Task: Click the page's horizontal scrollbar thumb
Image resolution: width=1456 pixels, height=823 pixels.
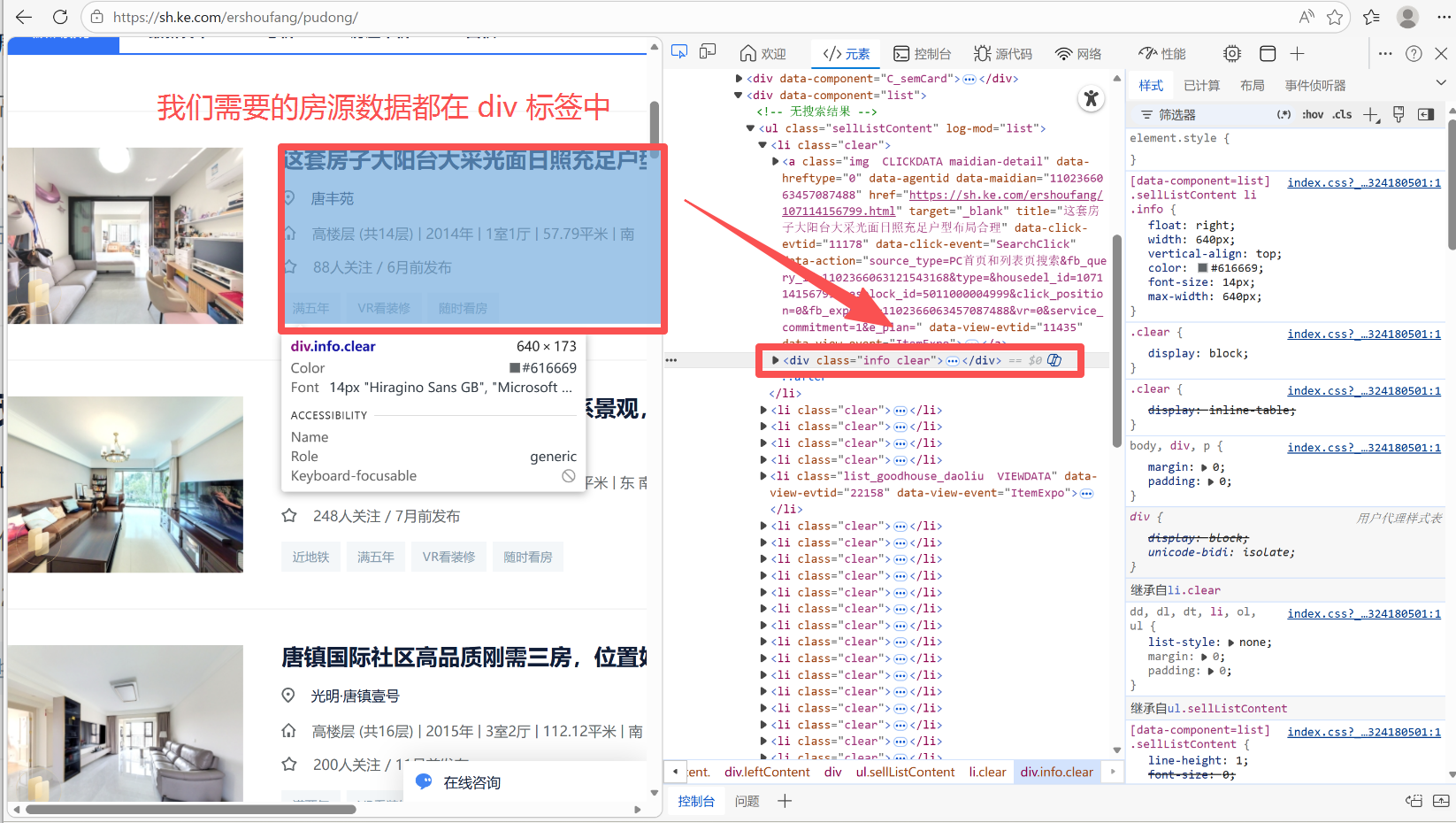Action: click(x=191, y=809)
